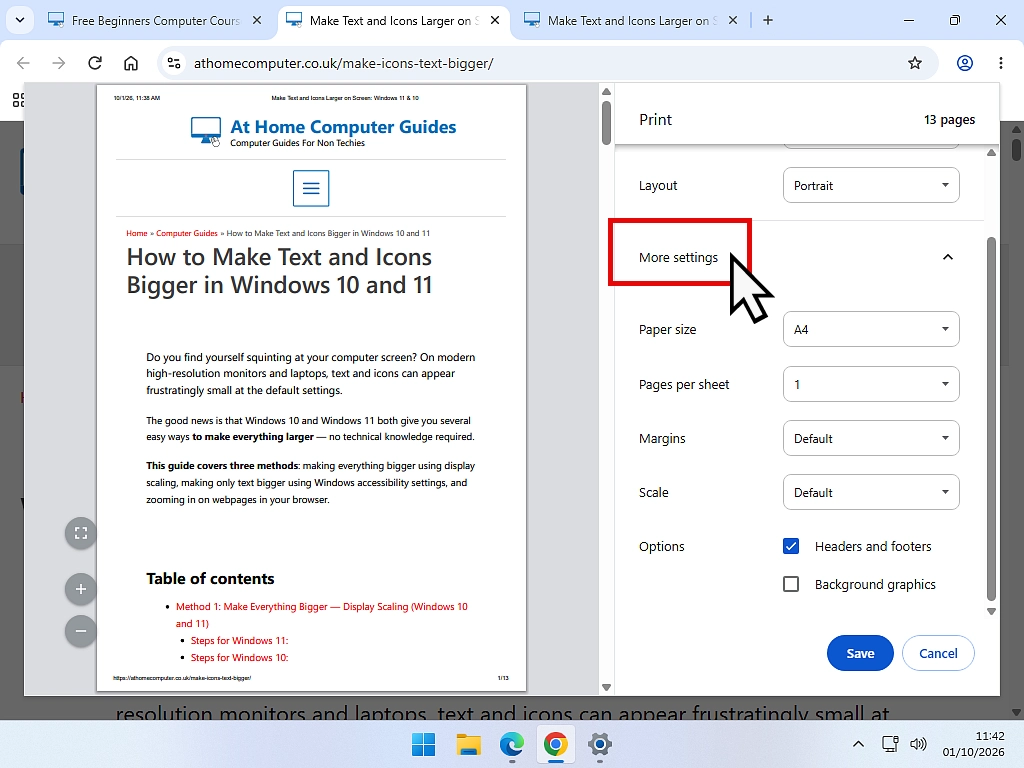Open the Chrome profile menu
The width and height of the screenshot is (1024, 768).
pos(965,63)
